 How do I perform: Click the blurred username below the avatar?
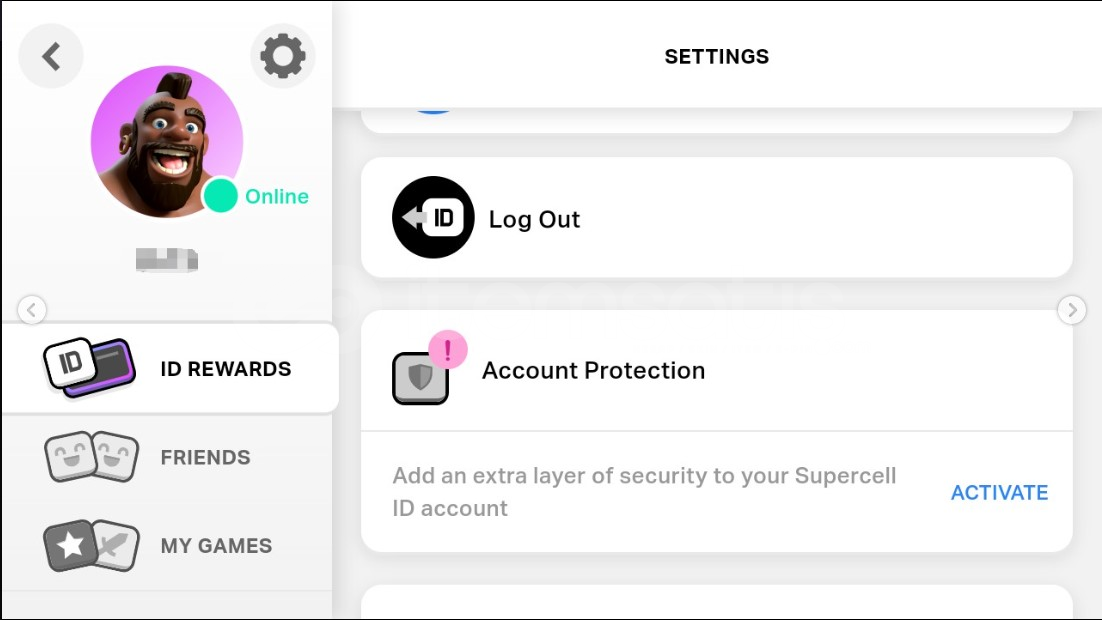tap(167, 261)
